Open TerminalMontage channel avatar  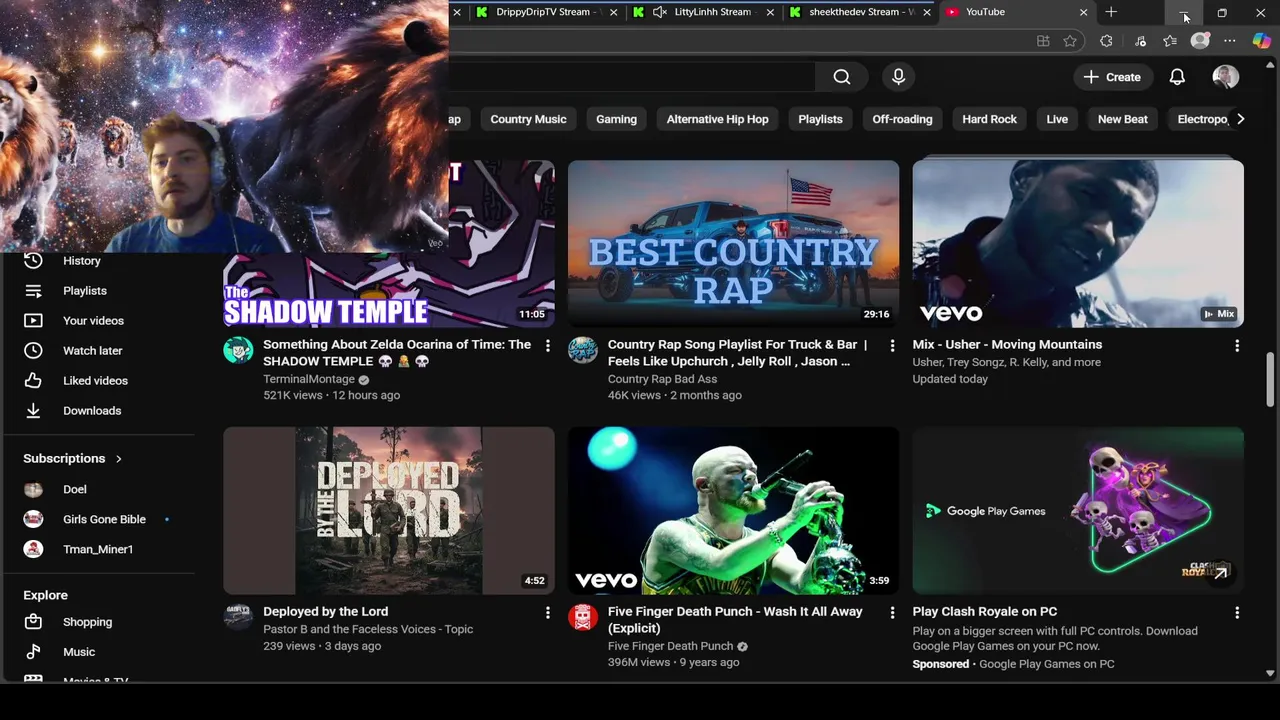pyautogui.click(x=238, y=350)
